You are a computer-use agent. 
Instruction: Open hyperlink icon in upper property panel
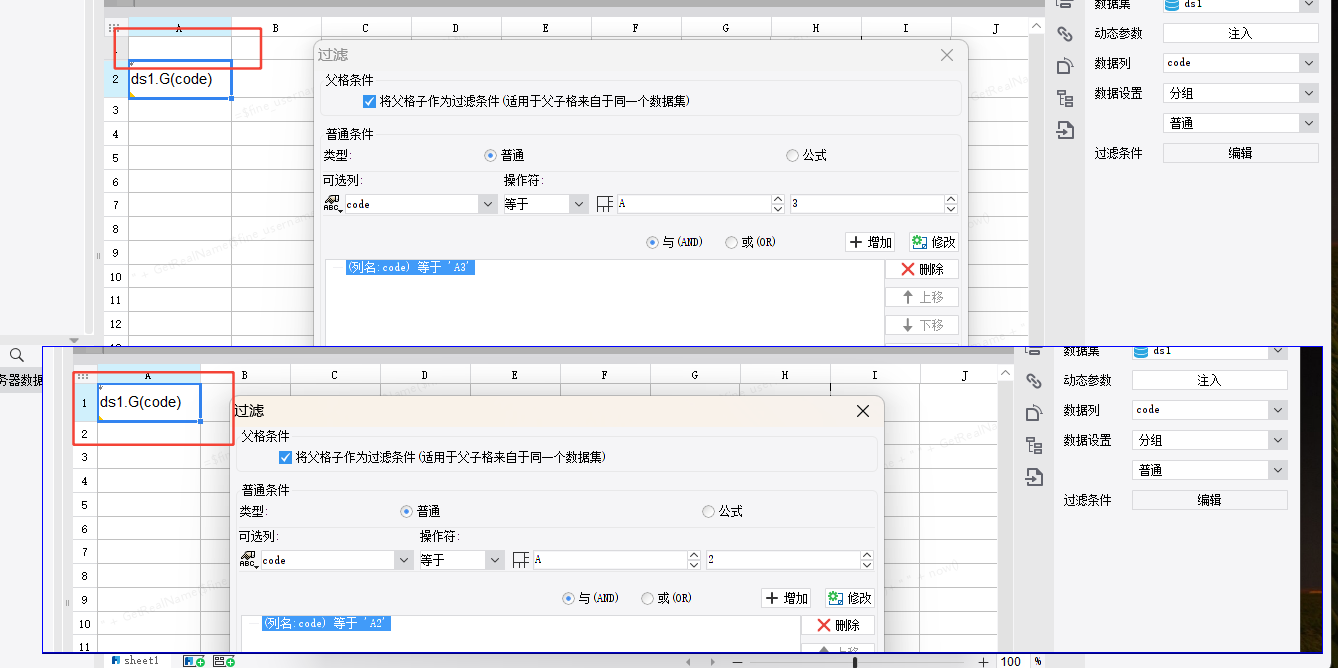1064,34
